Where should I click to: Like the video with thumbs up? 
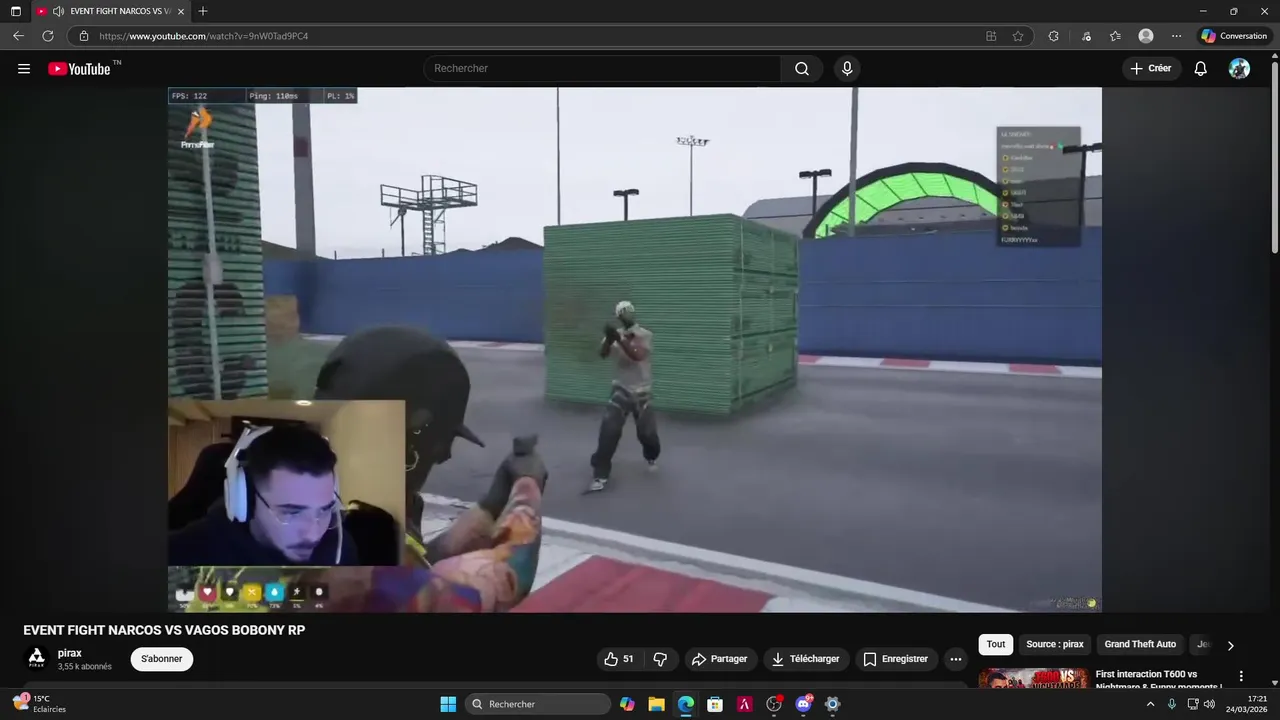[619, 659]
